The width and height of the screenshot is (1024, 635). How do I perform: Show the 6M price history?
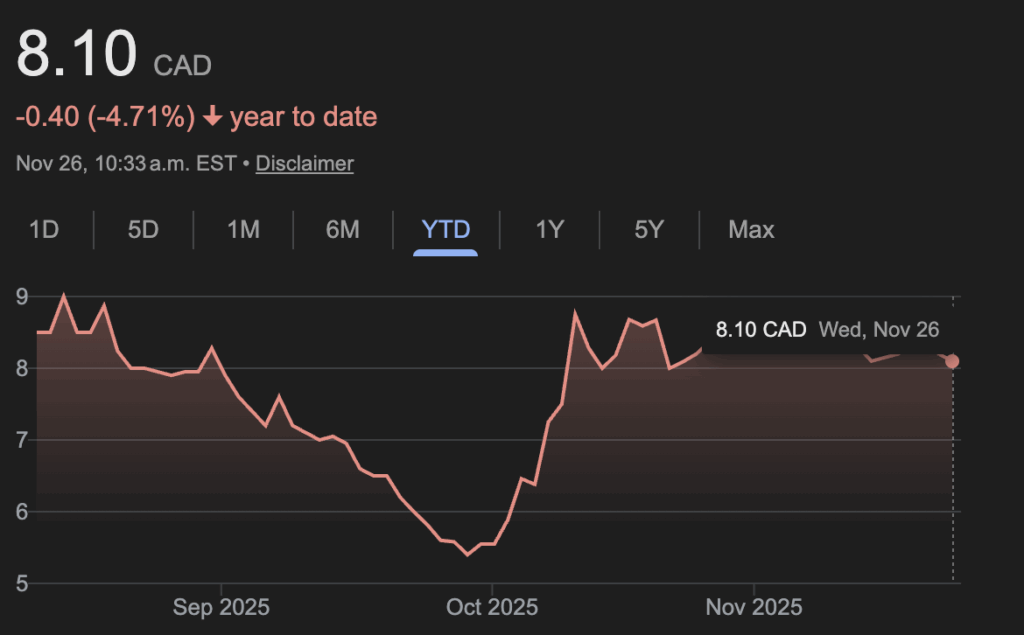click(342, 230)
